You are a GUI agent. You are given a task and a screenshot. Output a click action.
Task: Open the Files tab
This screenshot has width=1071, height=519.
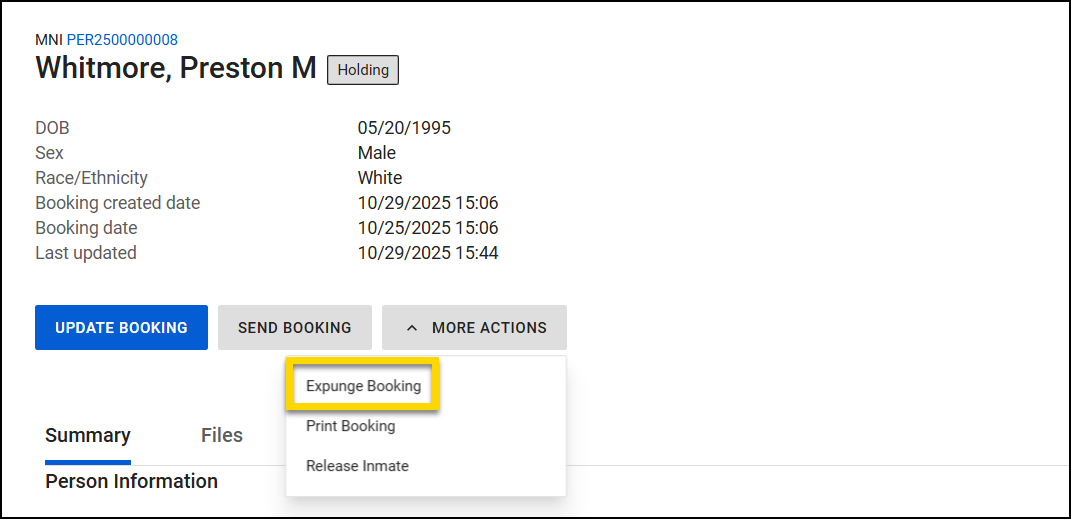point(222,436)
